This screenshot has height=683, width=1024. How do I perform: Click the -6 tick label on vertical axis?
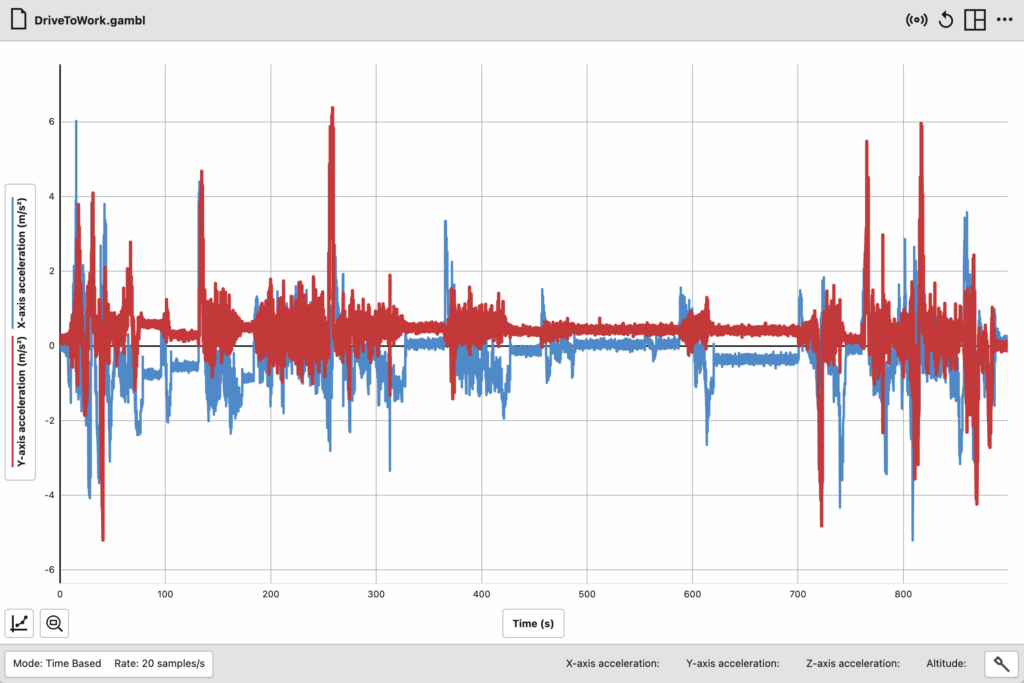pos(50,569)
